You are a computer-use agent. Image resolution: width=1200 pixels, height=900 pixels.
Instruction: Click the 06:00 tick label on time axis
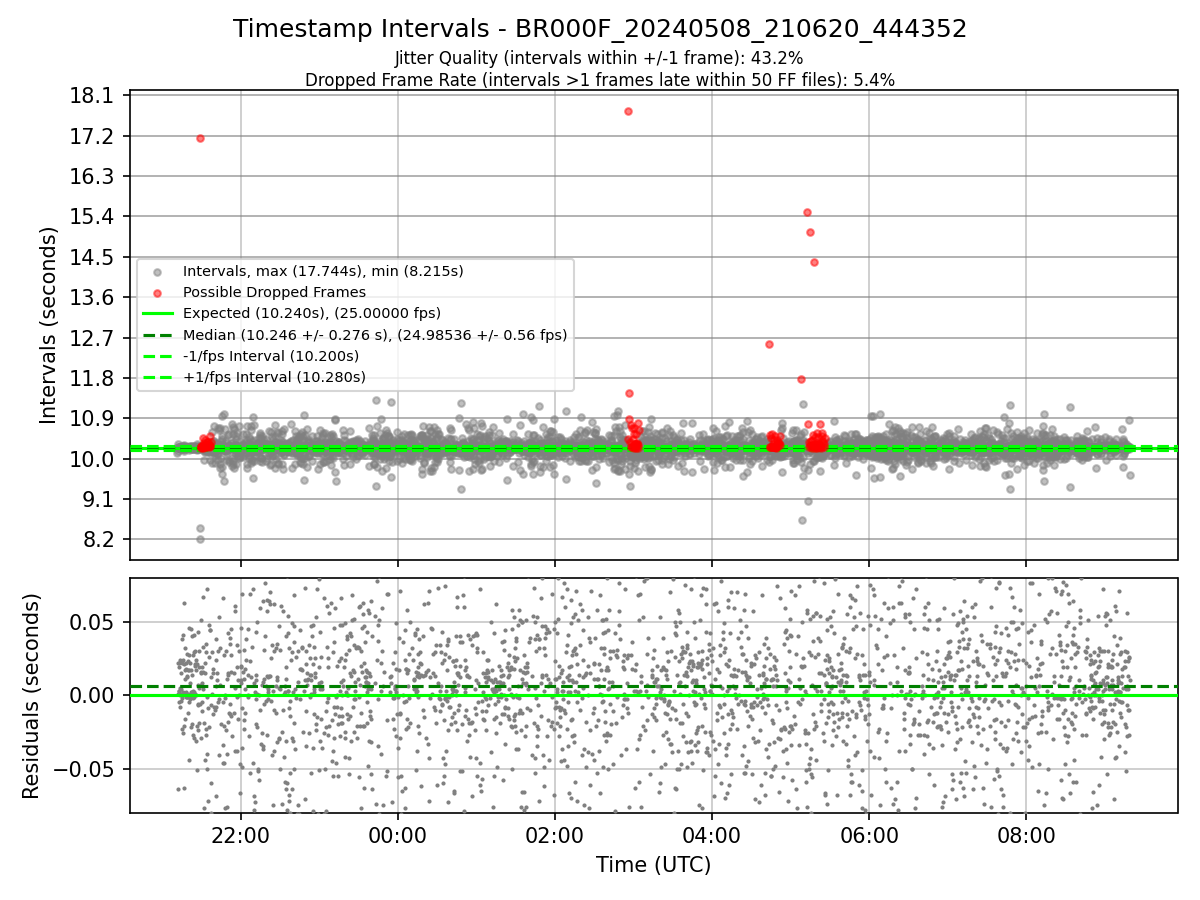[x=869, y=834]
